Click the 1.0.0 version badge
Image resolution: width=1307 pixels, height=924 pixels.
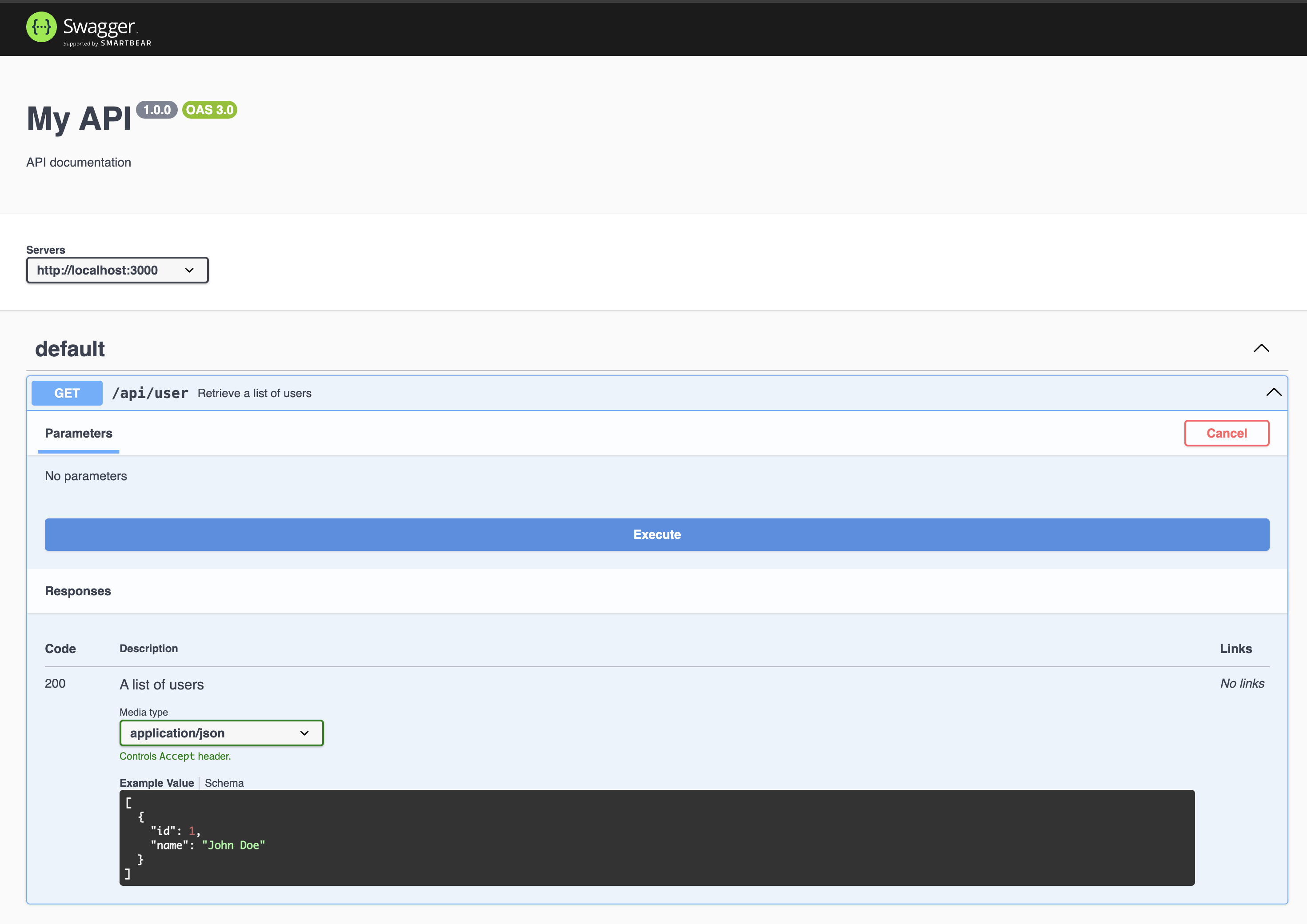[156, 110]
